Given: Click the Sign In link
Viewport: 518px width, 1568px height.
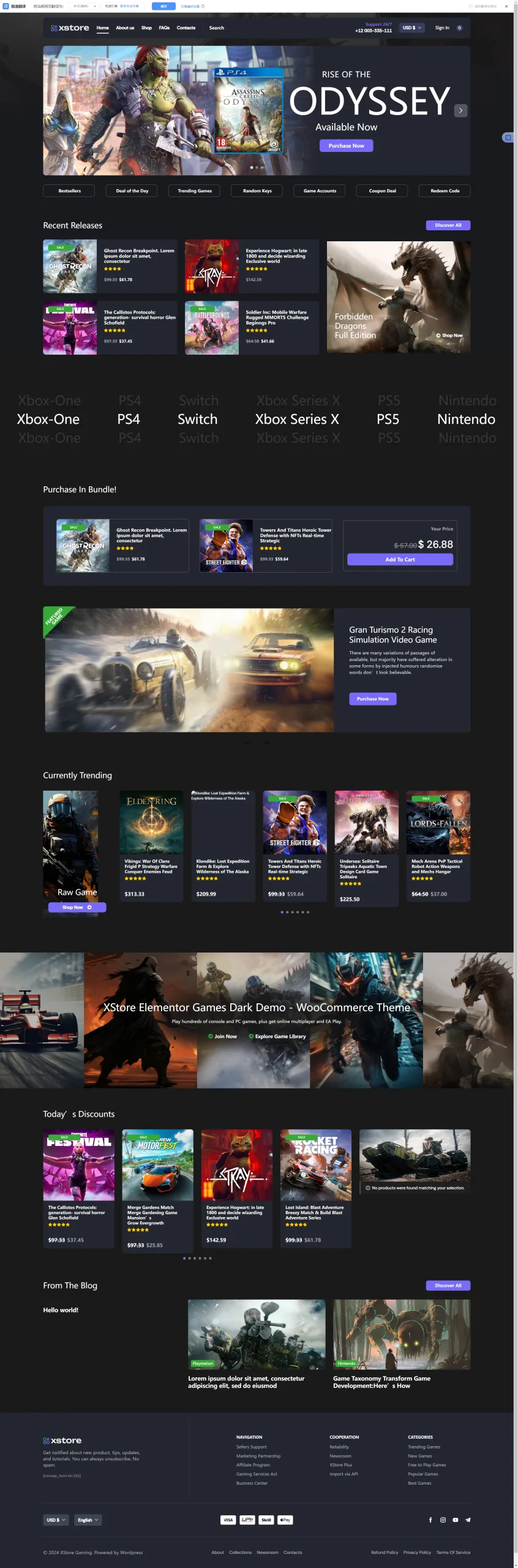Looking at the screenshot, I should 442,28.
